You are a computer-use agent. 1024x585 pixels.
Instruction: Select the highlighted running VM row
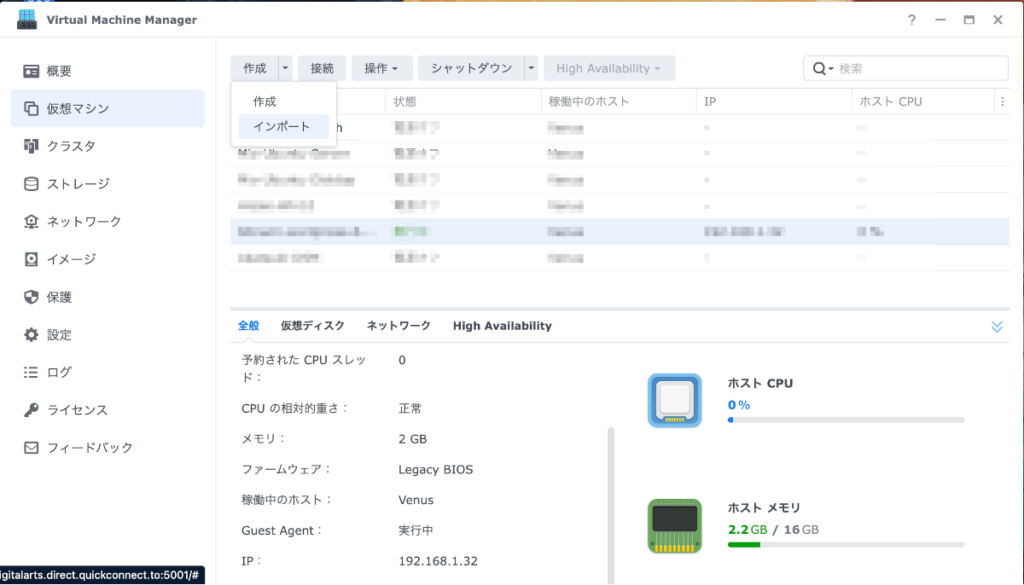(620, 232)
